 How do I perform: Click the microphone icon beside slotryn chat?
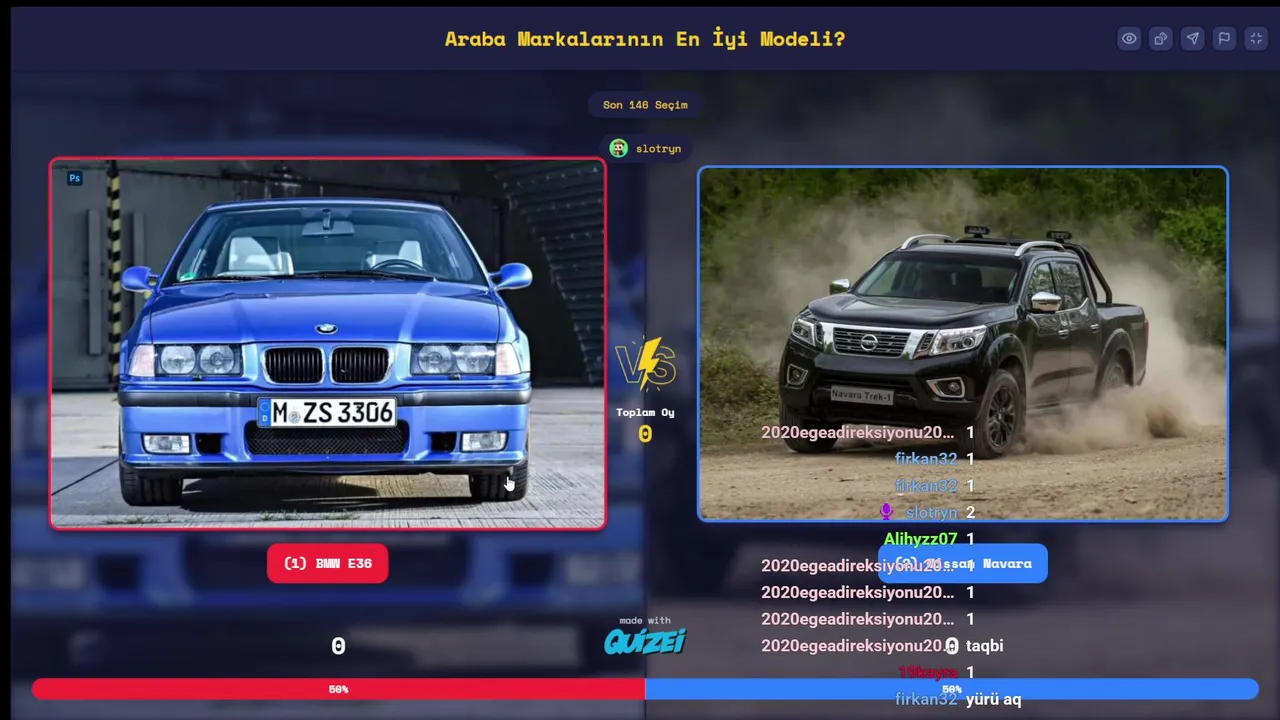tap(885, 512)
